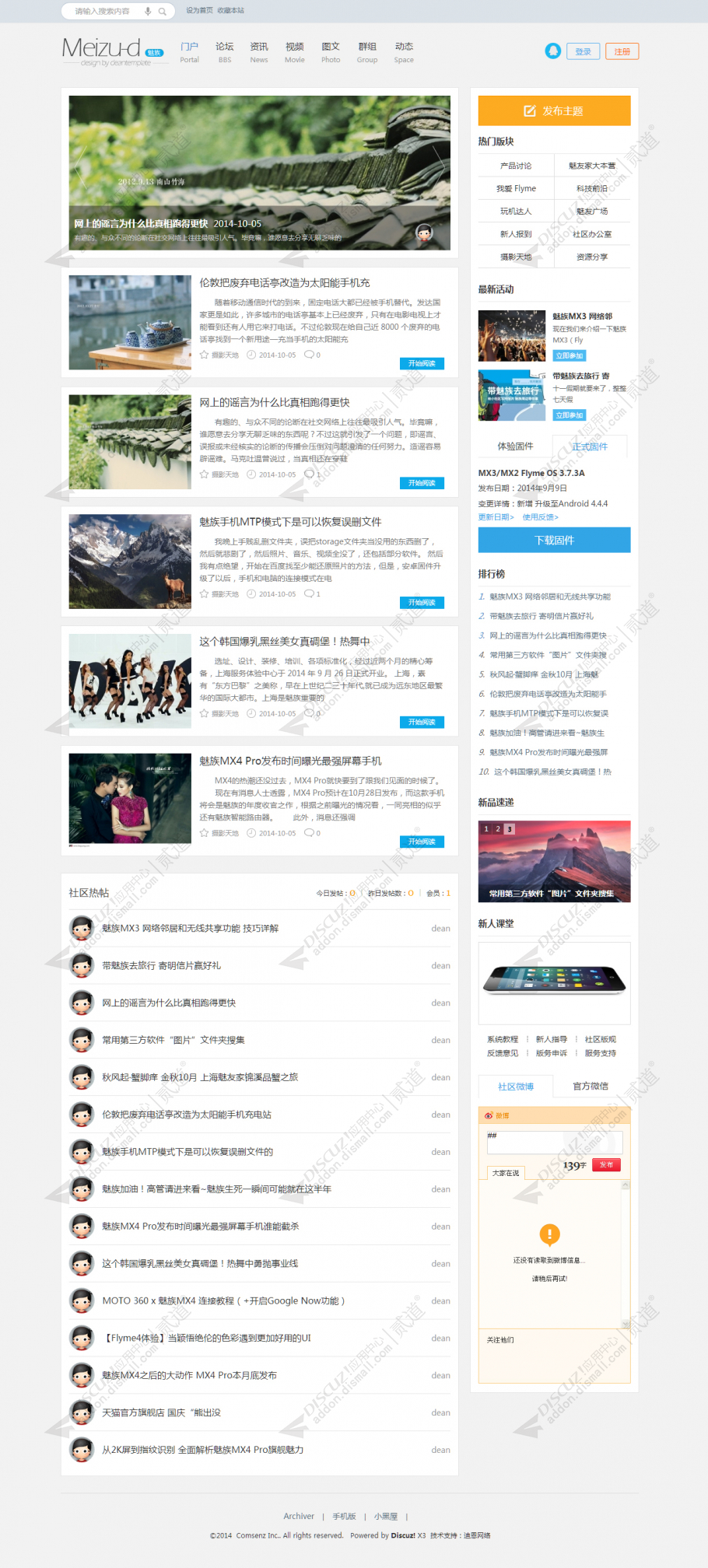Switch to the 正式固件 firmware tab

coord(590,446)
